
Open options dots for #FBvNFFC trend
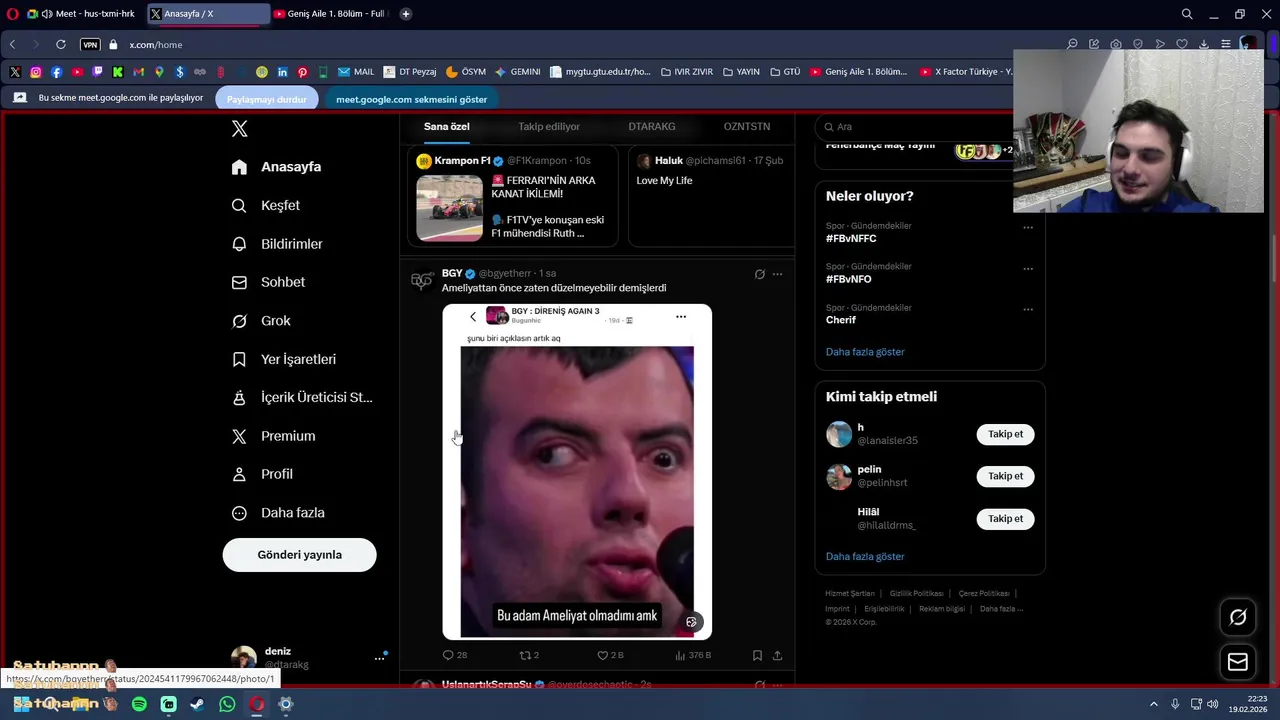1028,228
